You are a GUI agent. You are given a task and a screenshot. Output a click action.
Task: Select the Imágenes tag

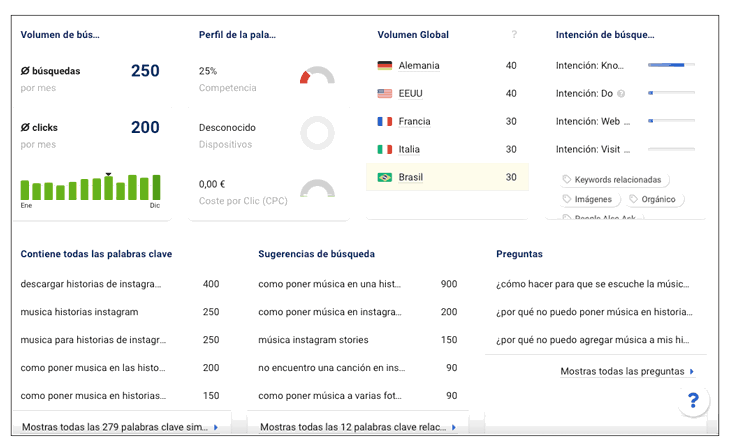[588, 199]
